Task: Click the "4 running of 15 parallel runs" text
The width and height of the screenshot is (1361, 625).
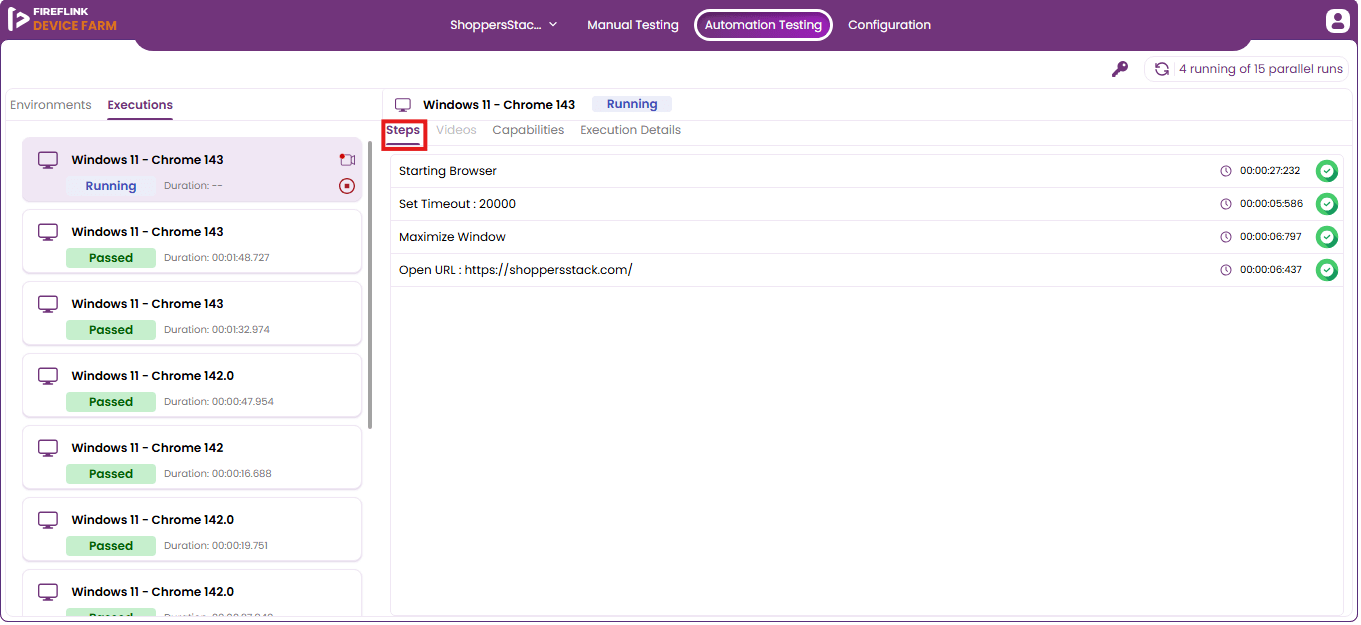Action: point(1261,69)
